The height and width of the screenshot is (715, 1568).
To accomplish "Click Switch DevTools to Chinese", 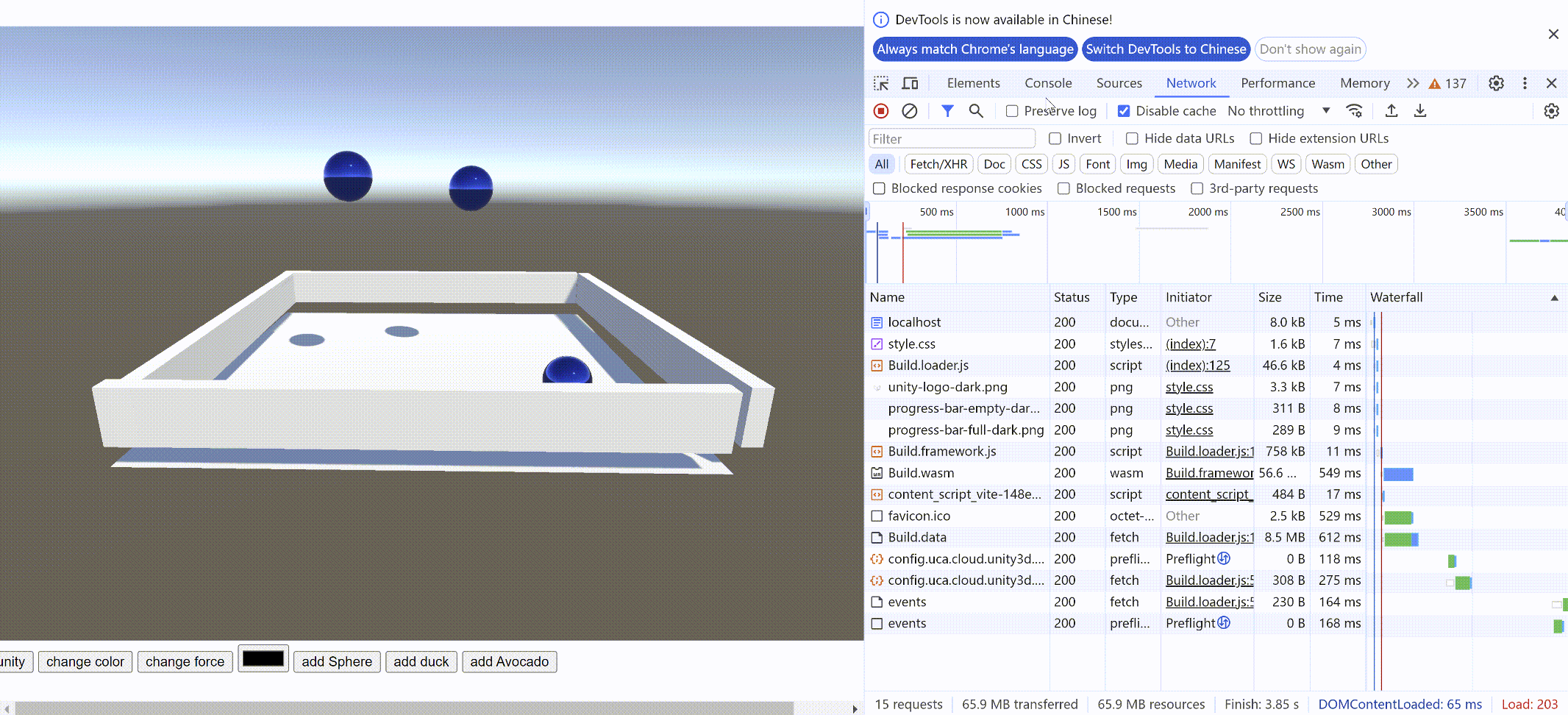I will tap(1166, 49).
